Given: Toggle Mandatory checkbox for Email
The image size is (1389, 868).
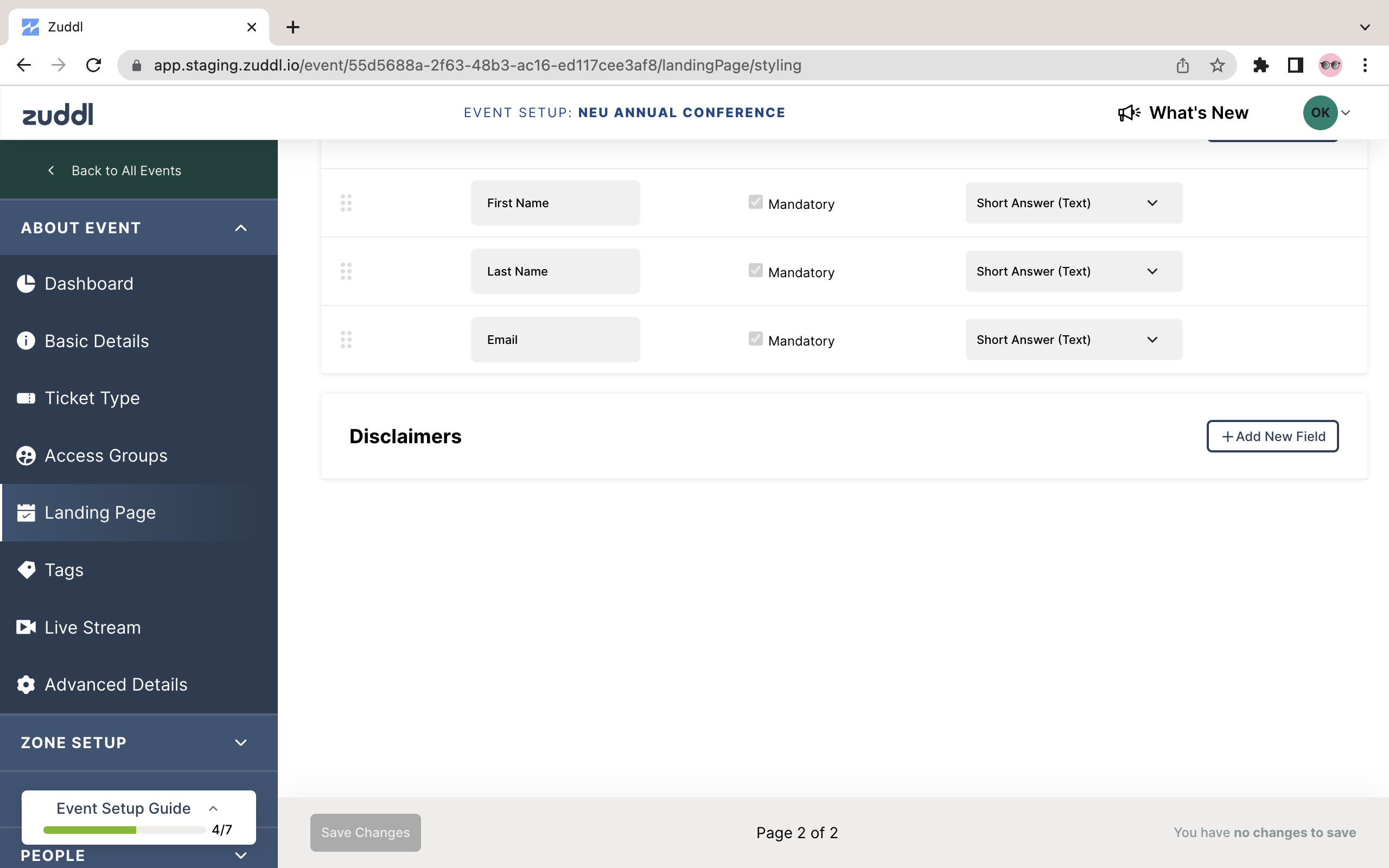Looking at the screenshot, I should [755, 339].
